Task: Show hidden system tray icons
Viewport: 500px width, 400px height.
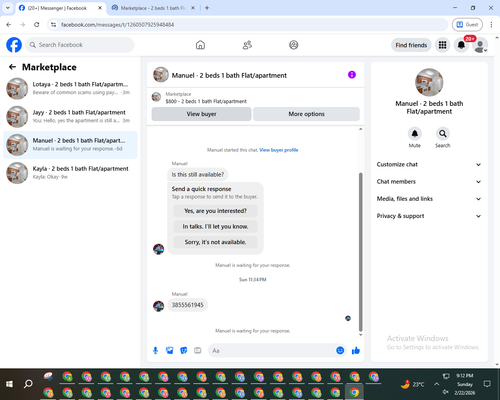Action: 436,384
